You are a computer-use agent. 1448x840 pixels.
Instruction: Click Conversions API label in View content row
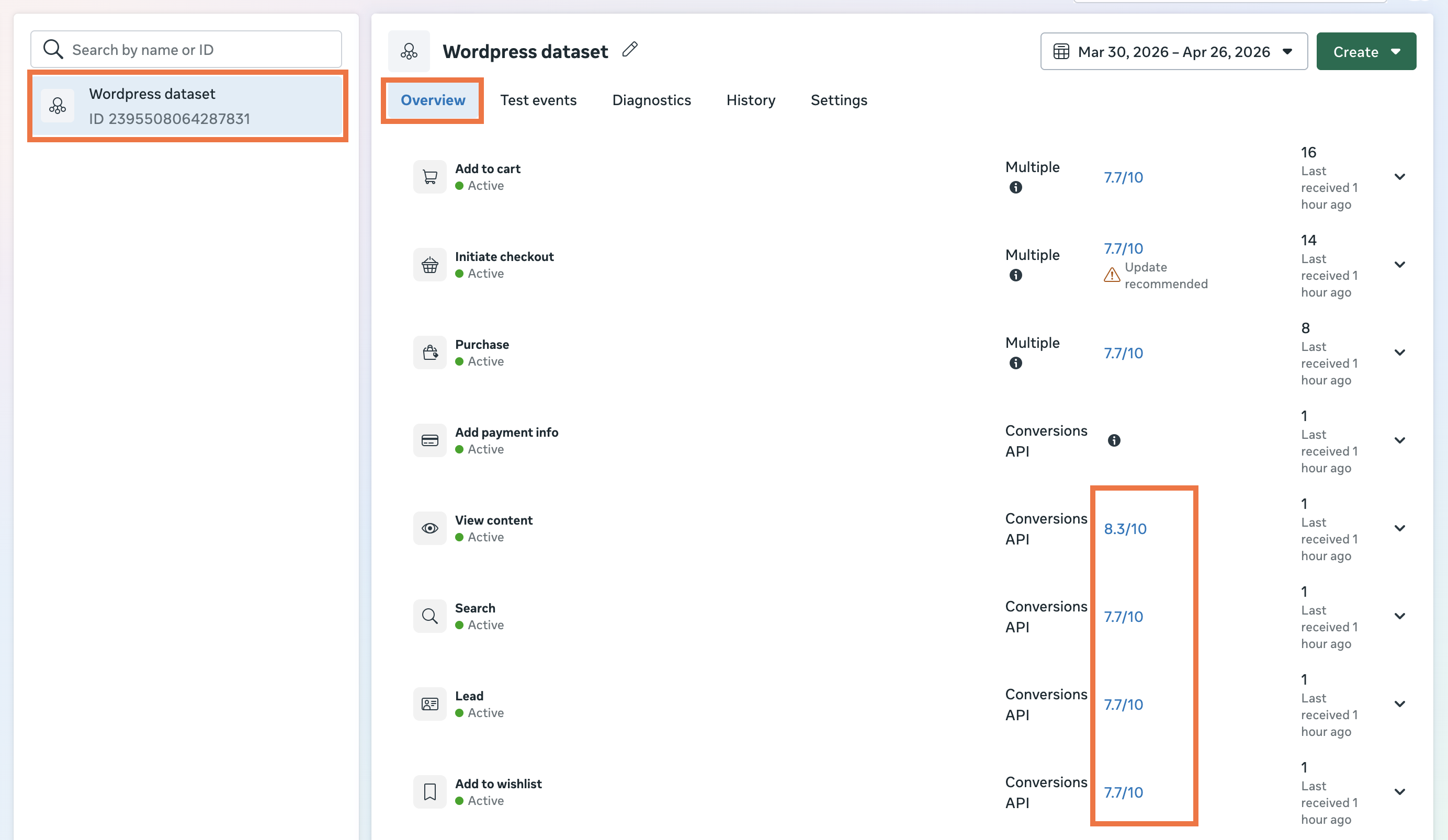click(x=1046, y=529)
